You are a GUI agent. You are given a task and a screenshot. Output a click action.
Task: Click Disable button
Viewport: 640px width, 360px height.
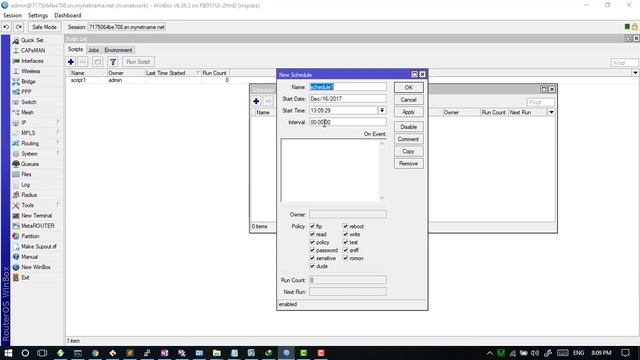pyautogui.click(x=409, y=127)
